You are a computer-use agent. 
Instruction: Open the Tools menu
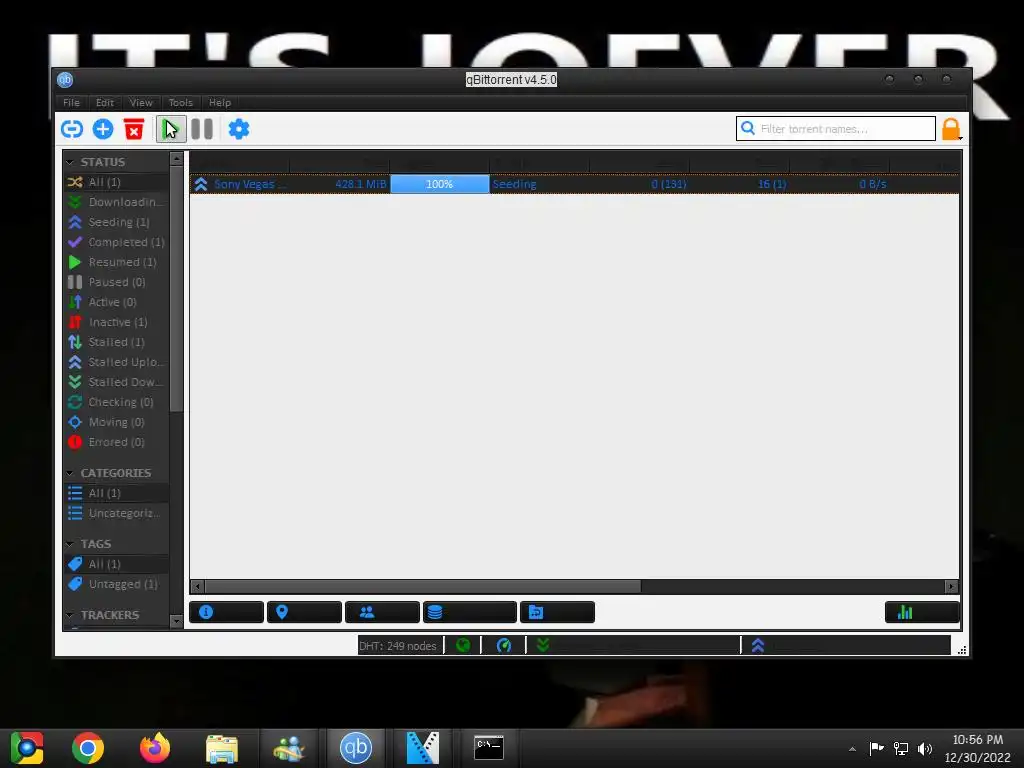pyautogui.click(x=181, y=103)
